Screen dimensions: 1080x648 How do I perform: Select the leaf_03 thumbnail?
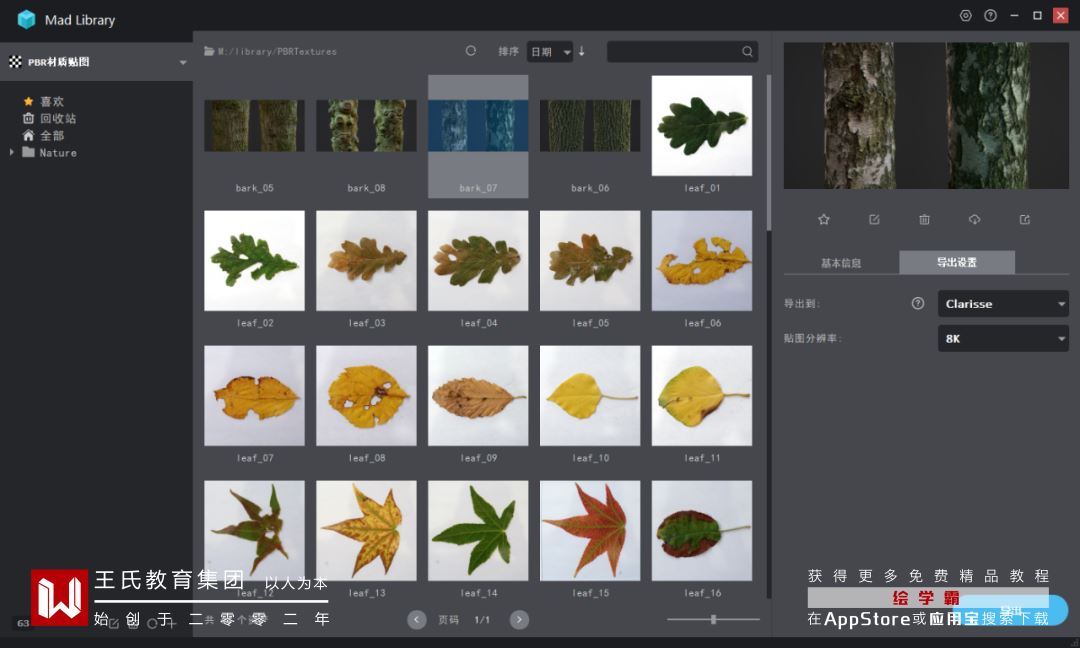click(366, 261)
